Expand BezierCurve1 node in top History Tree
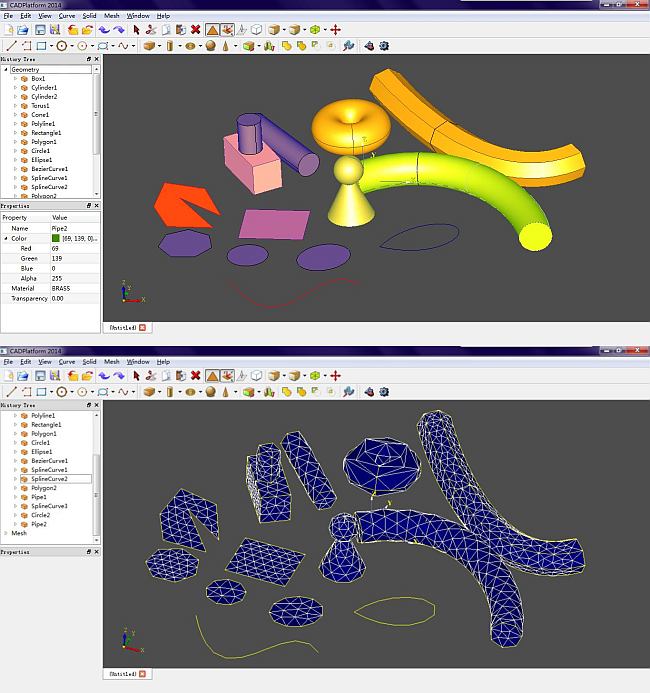The height and width of the screenshot is (693, 650). [15, 169]
